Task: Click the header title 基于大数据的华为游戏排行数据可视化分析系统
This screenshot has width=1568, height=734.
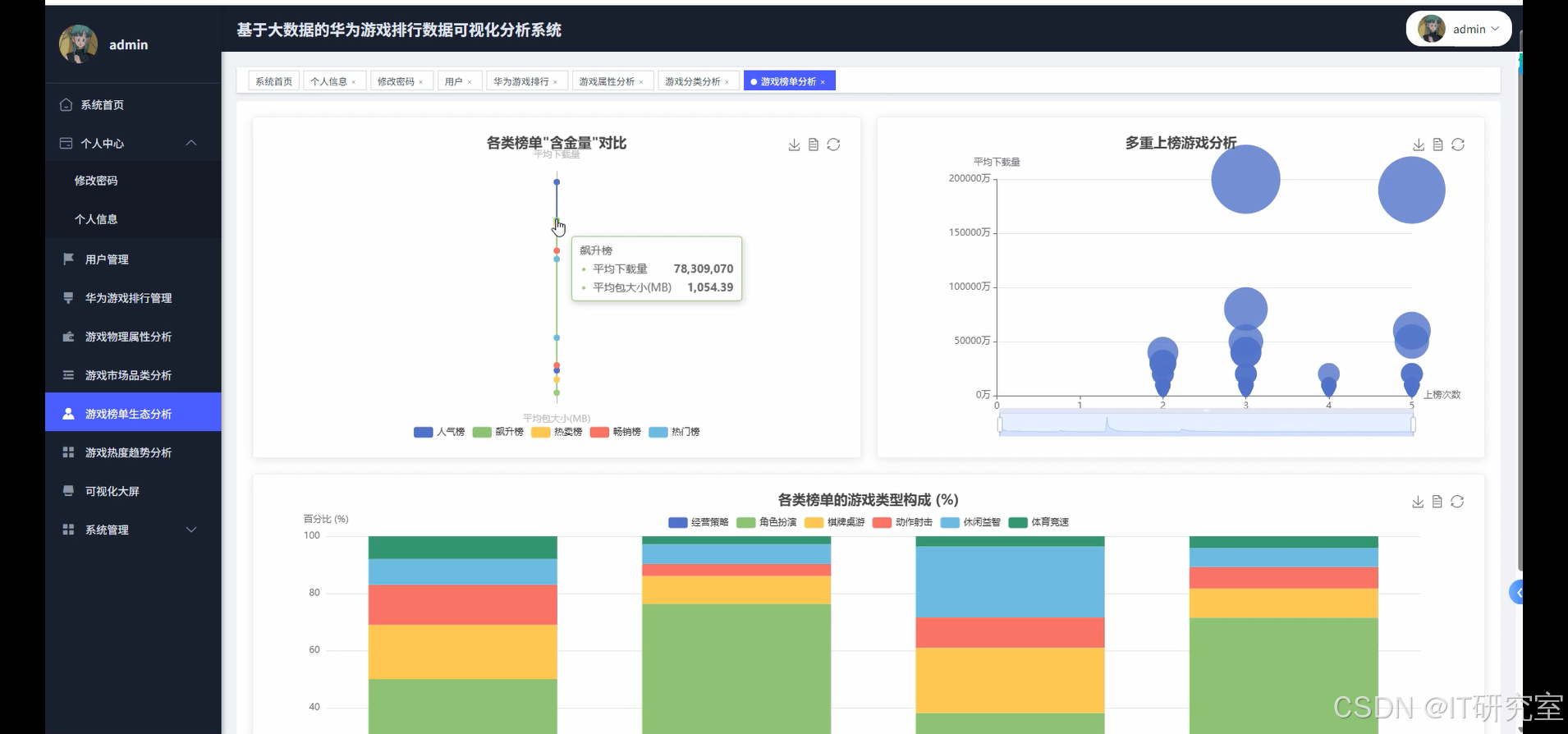Action: point(399,30)
